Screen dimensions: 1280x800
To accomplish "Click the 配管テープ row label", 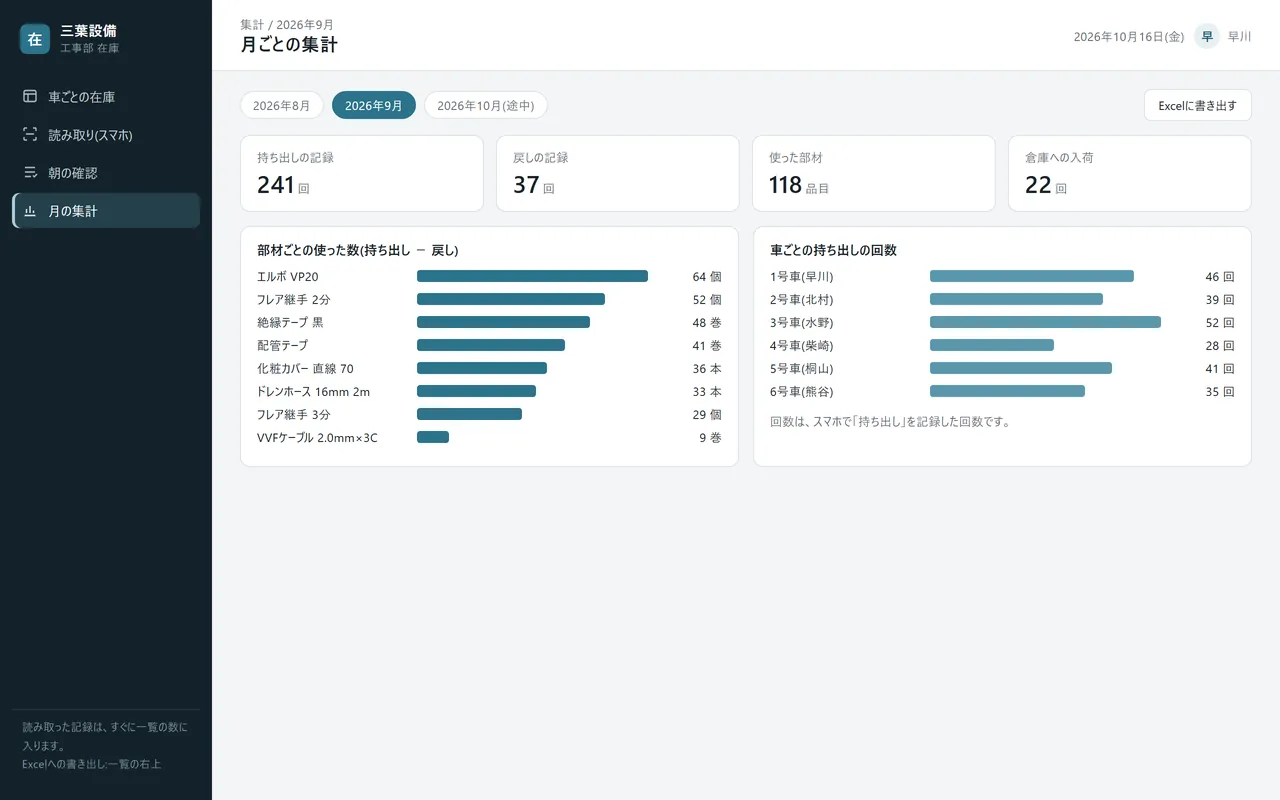I will pos(282,345).
